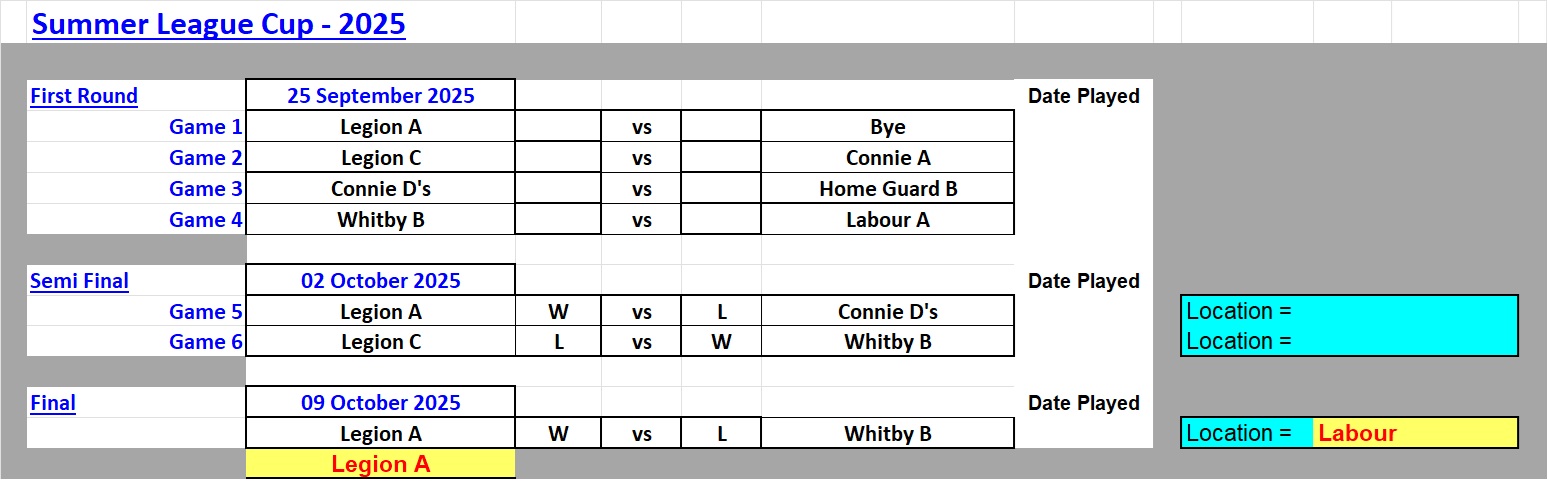The image size is (1548, 494).
Task: Open the "Semi Final" heading link
Action: click(80, 281)
